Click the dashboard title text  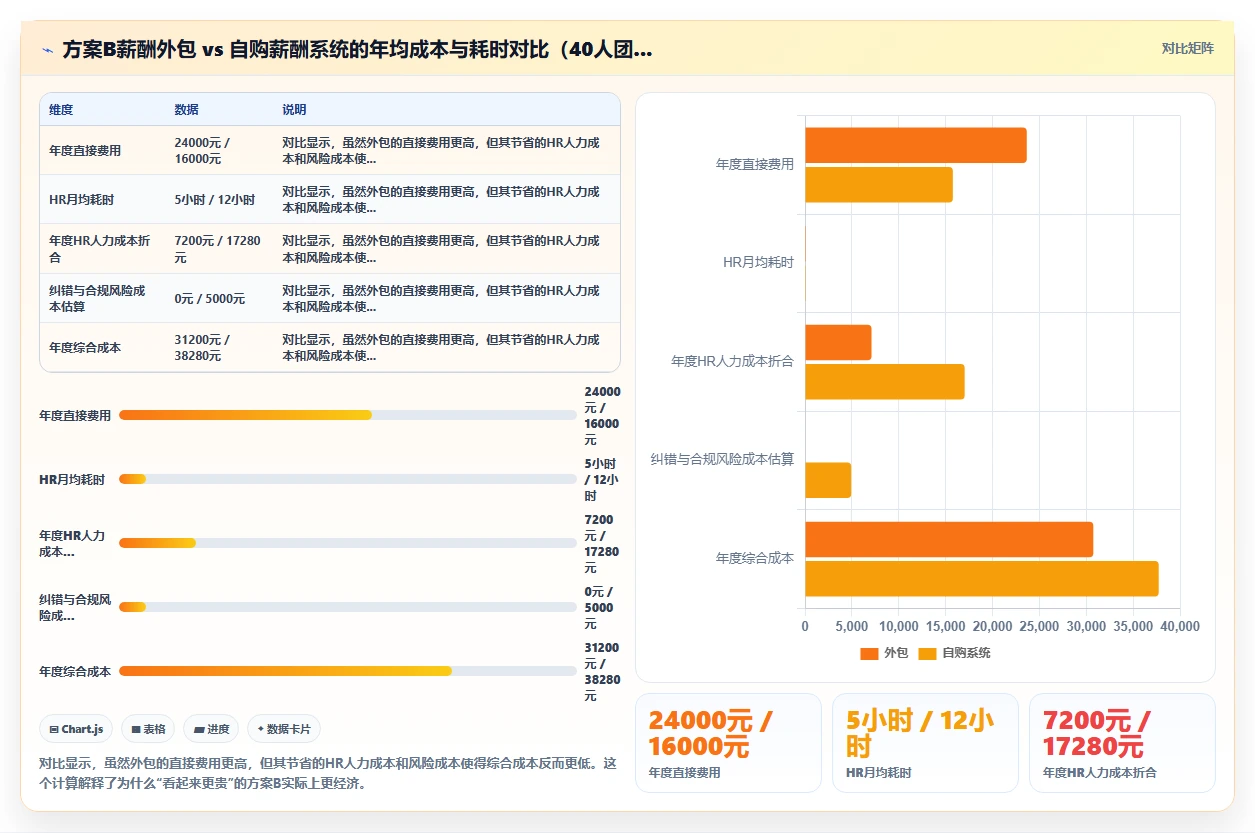(x=357, y=49)
